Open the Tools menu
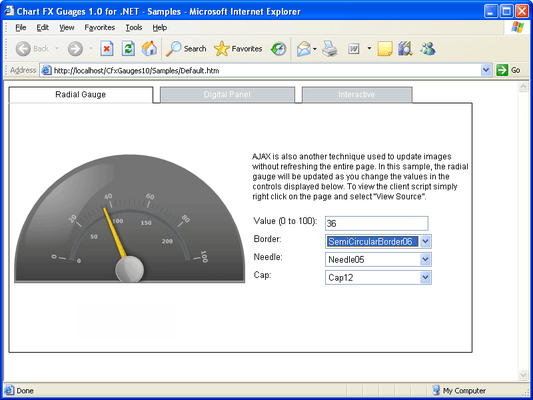Viewport: 533px width, 400px height. point(134,28)
